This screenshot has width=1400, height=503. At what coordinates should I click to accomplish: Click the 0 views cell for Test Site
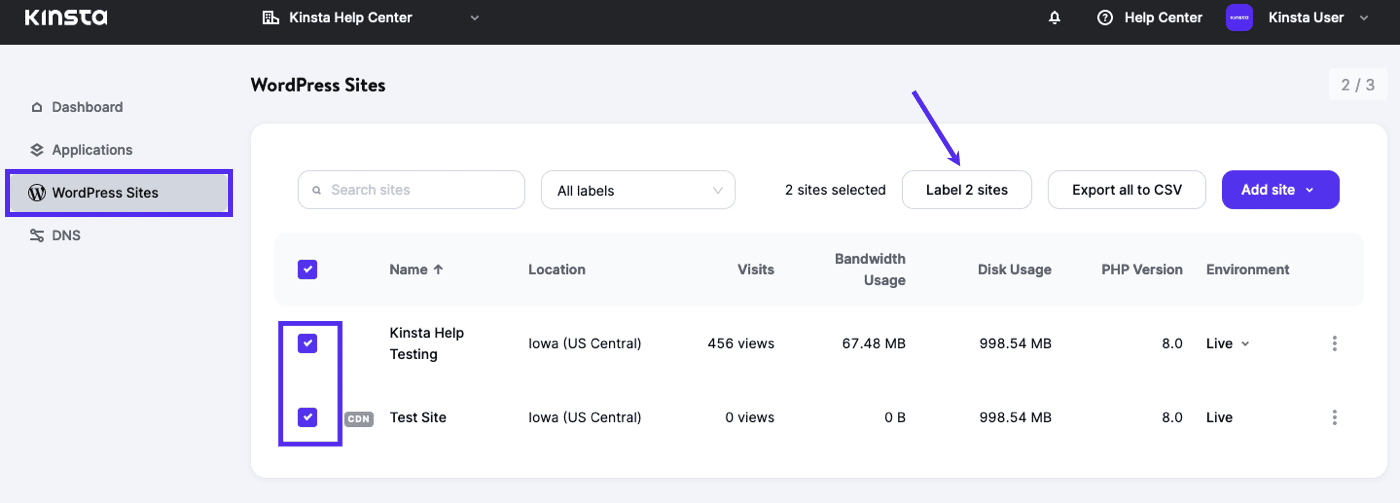750,417
